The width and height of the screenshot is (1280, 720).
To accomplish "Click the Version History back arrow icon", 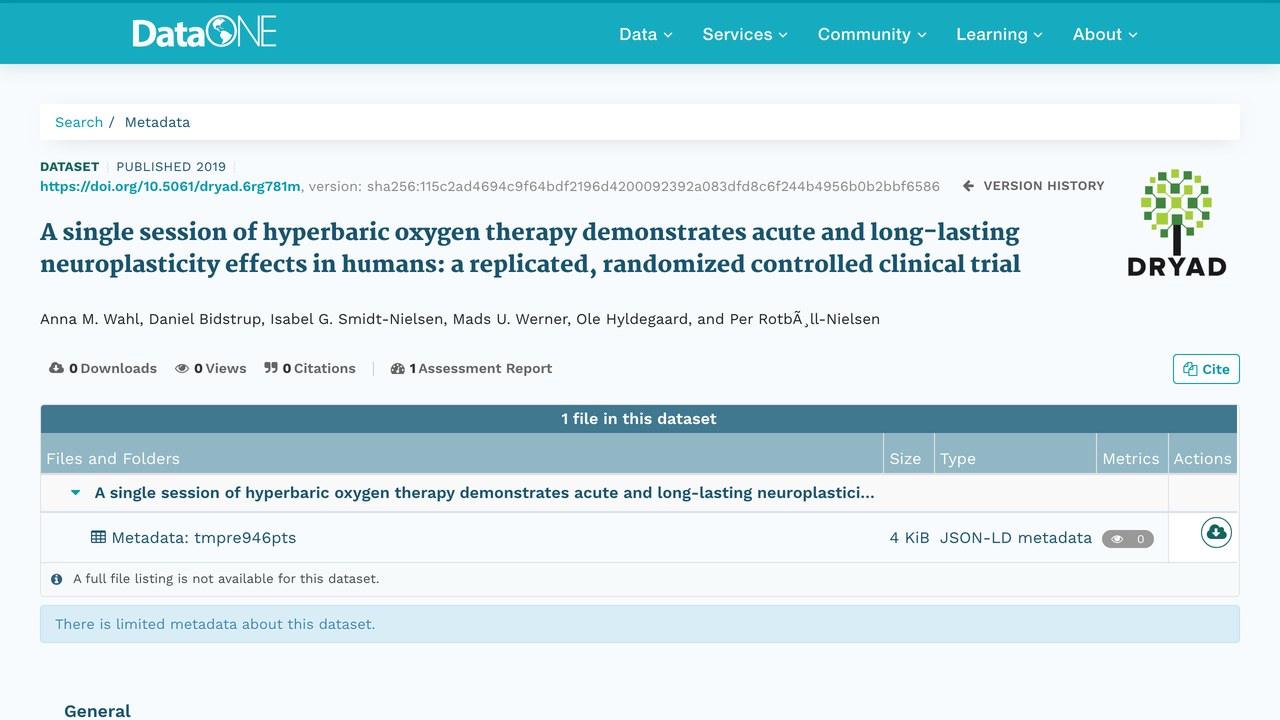I will coord(968,186).
